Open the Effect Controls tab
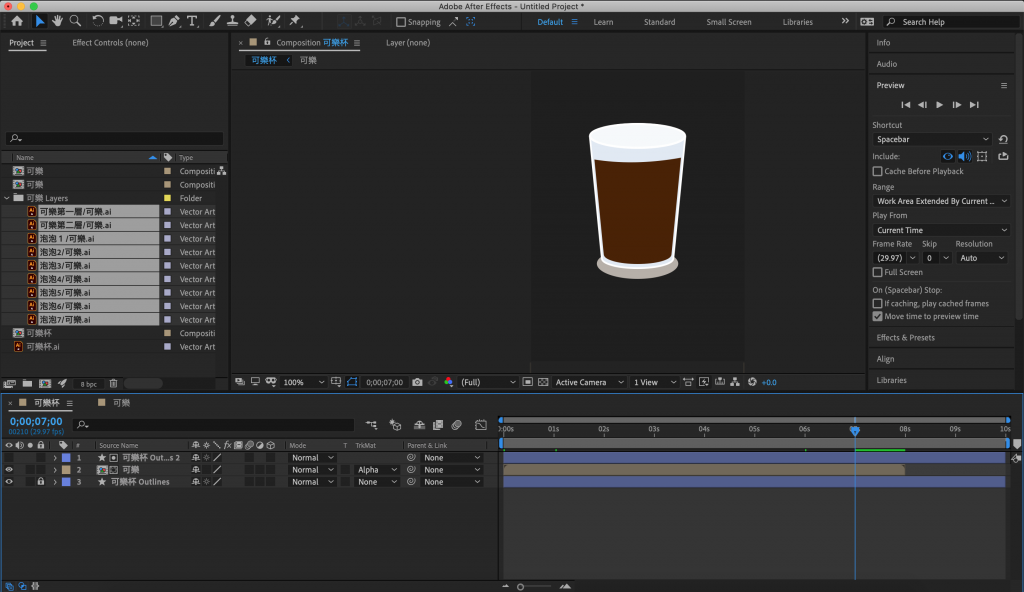Viewport: 1024px width, 592px height. click(110, 43)
